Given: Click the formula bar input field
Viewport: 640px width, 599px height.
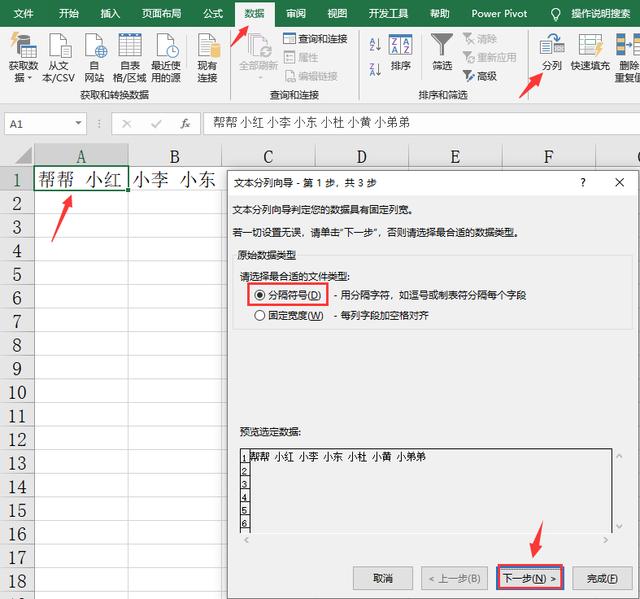Looking at the screenshot, I should 421,123.
